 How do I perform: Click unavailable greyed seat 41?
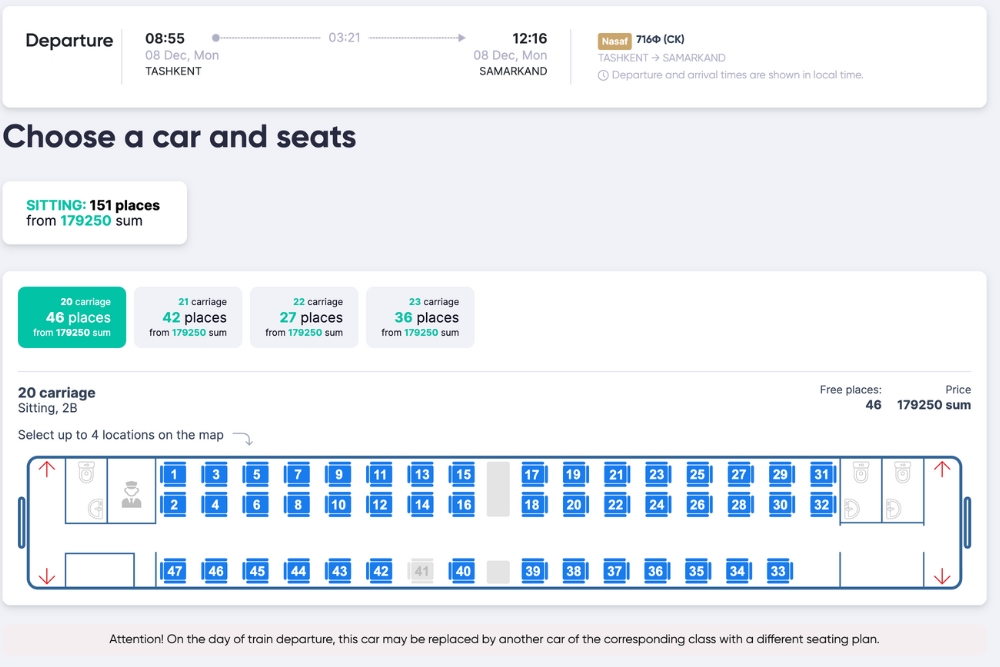[422, 571]
